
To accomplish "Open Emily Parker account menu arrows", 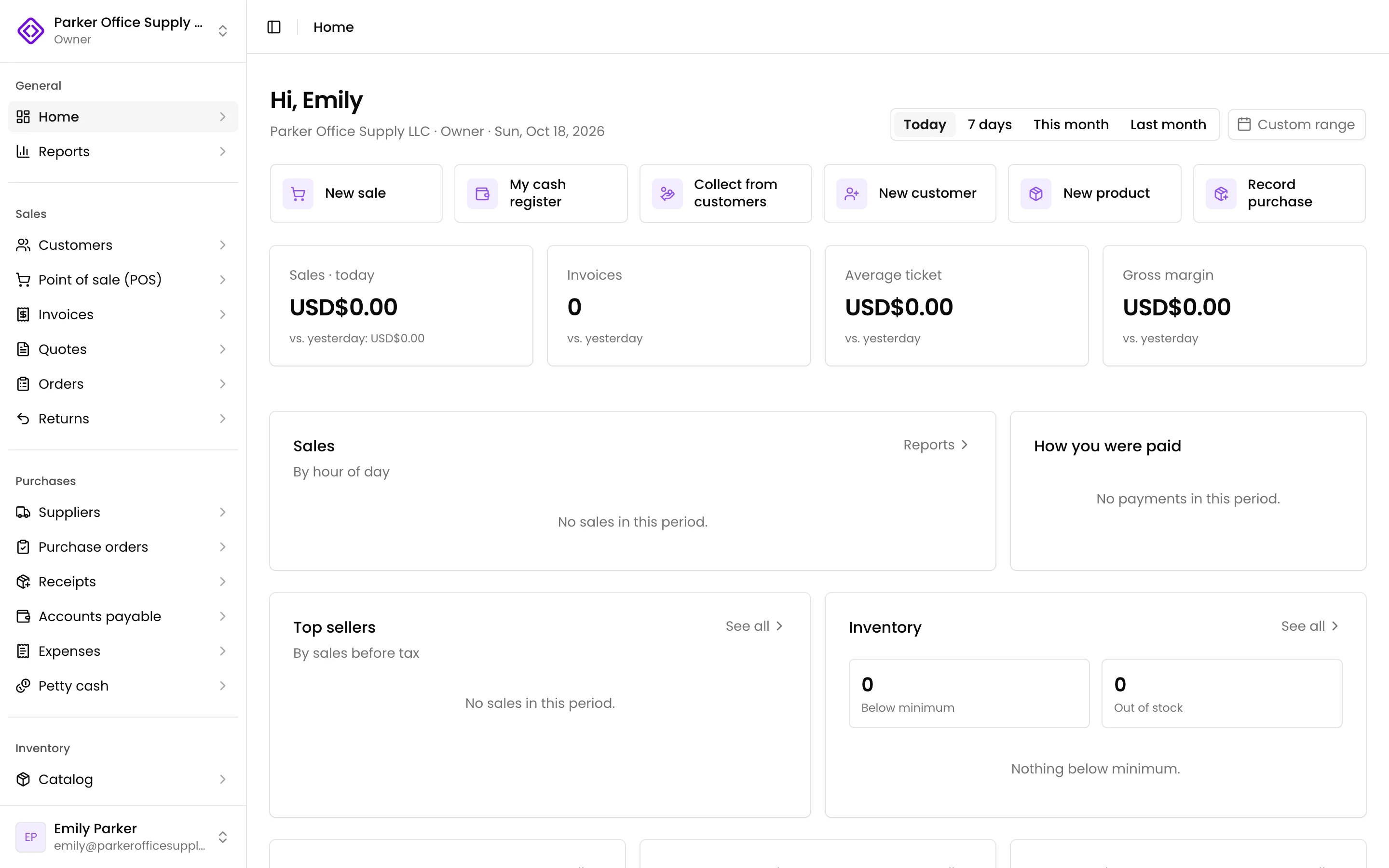I will tap(223, 837).
